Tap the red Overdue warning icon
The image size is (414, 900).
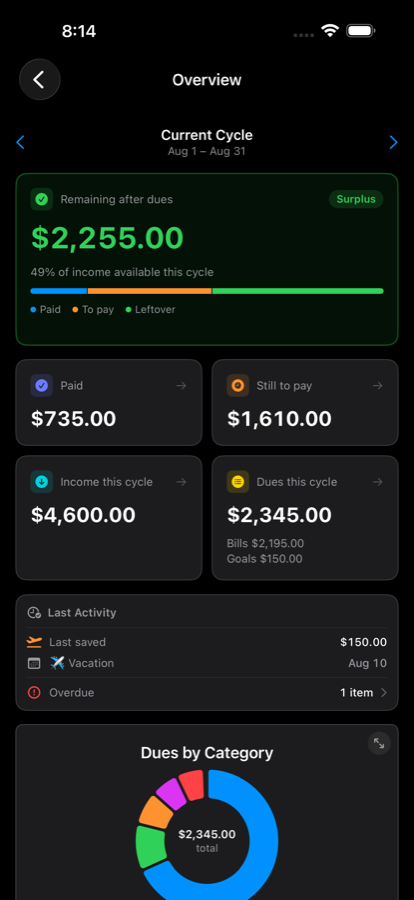coord(34,693)
